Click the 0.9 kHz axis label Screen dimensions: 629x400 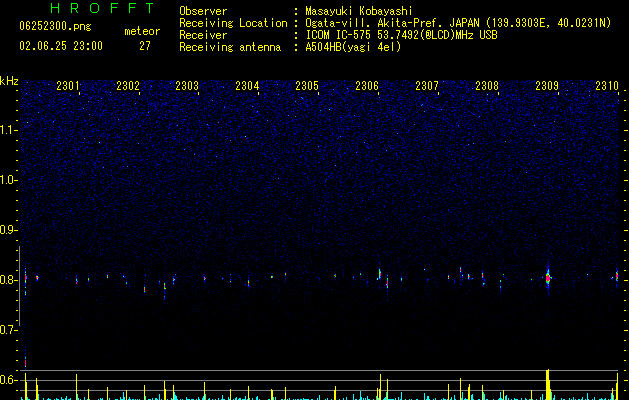[x=9, y=230]
